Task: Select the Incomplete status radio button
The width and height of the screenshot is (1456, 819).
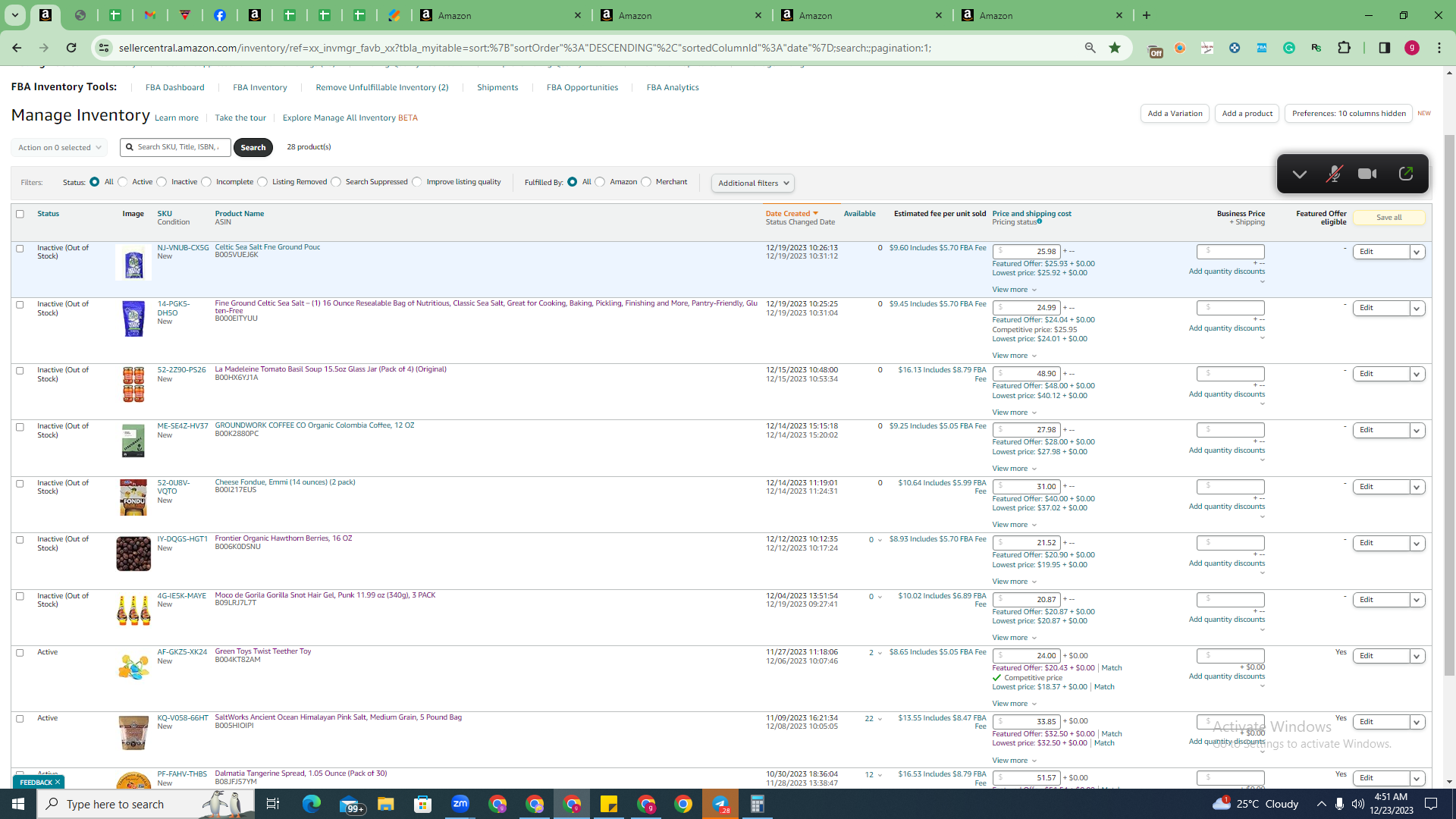Action: 206,182
